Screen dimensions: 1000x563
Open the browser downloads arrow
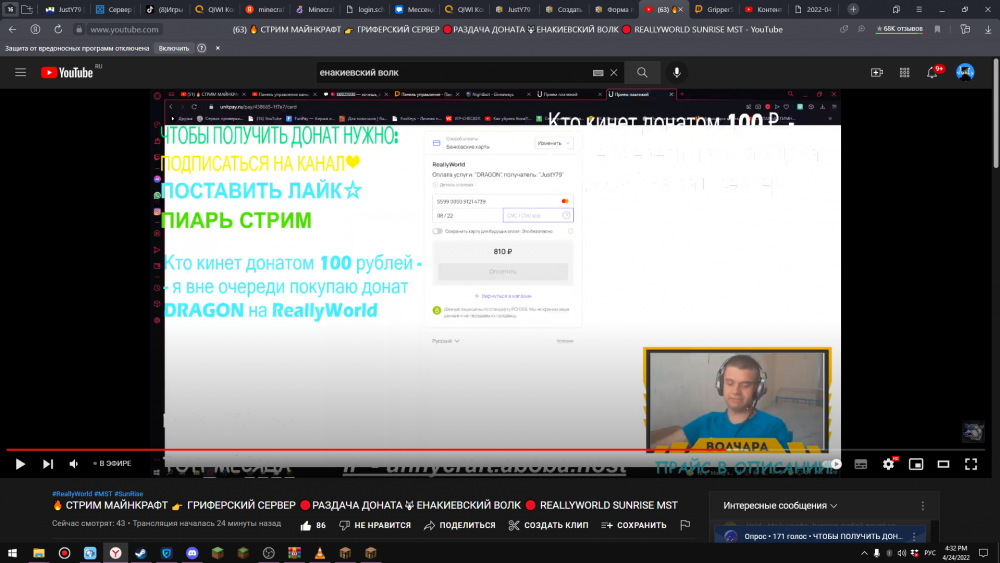(x=988, y=29)
